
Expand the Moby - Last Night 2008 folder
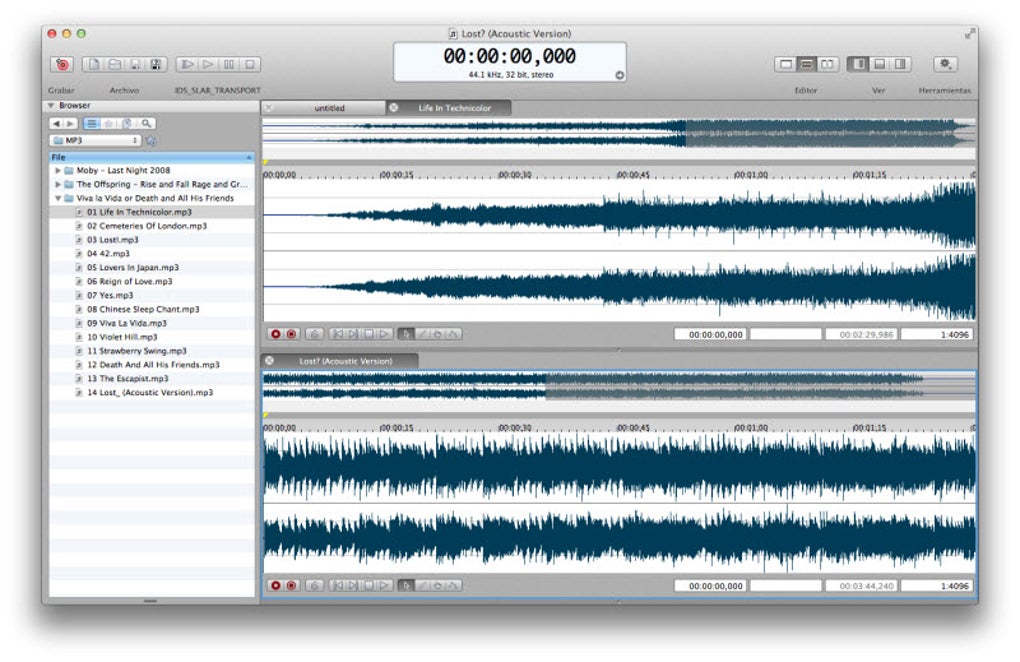[x=58, y=171]
